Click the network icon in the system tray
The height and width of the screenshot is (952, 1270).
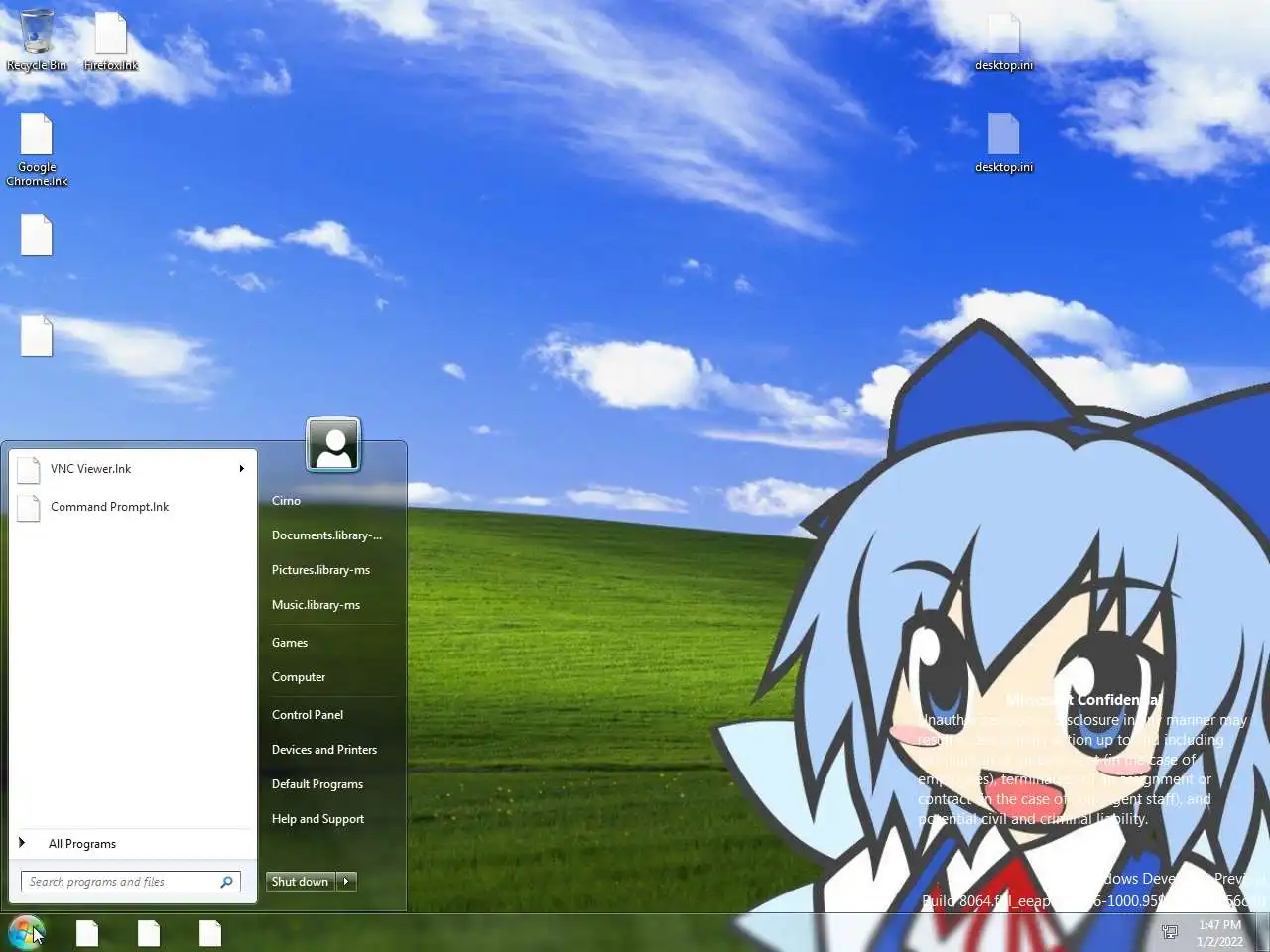click(1170, 932)
